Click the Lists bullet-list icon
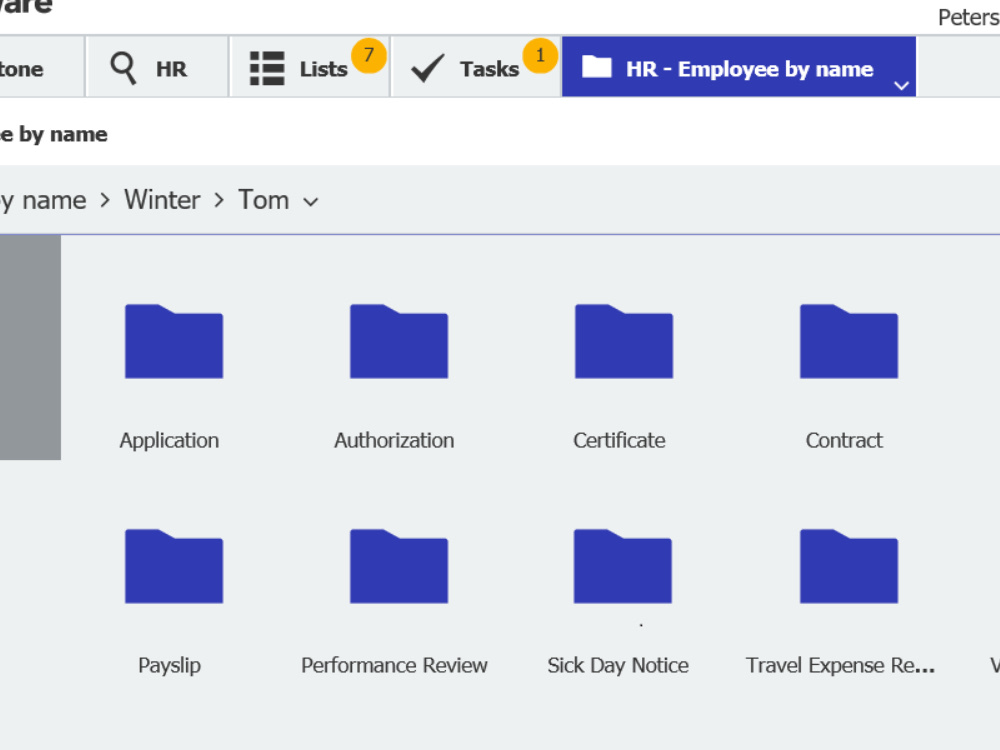The height and width of the screenshot is (750, 1000). coord(267,68)
